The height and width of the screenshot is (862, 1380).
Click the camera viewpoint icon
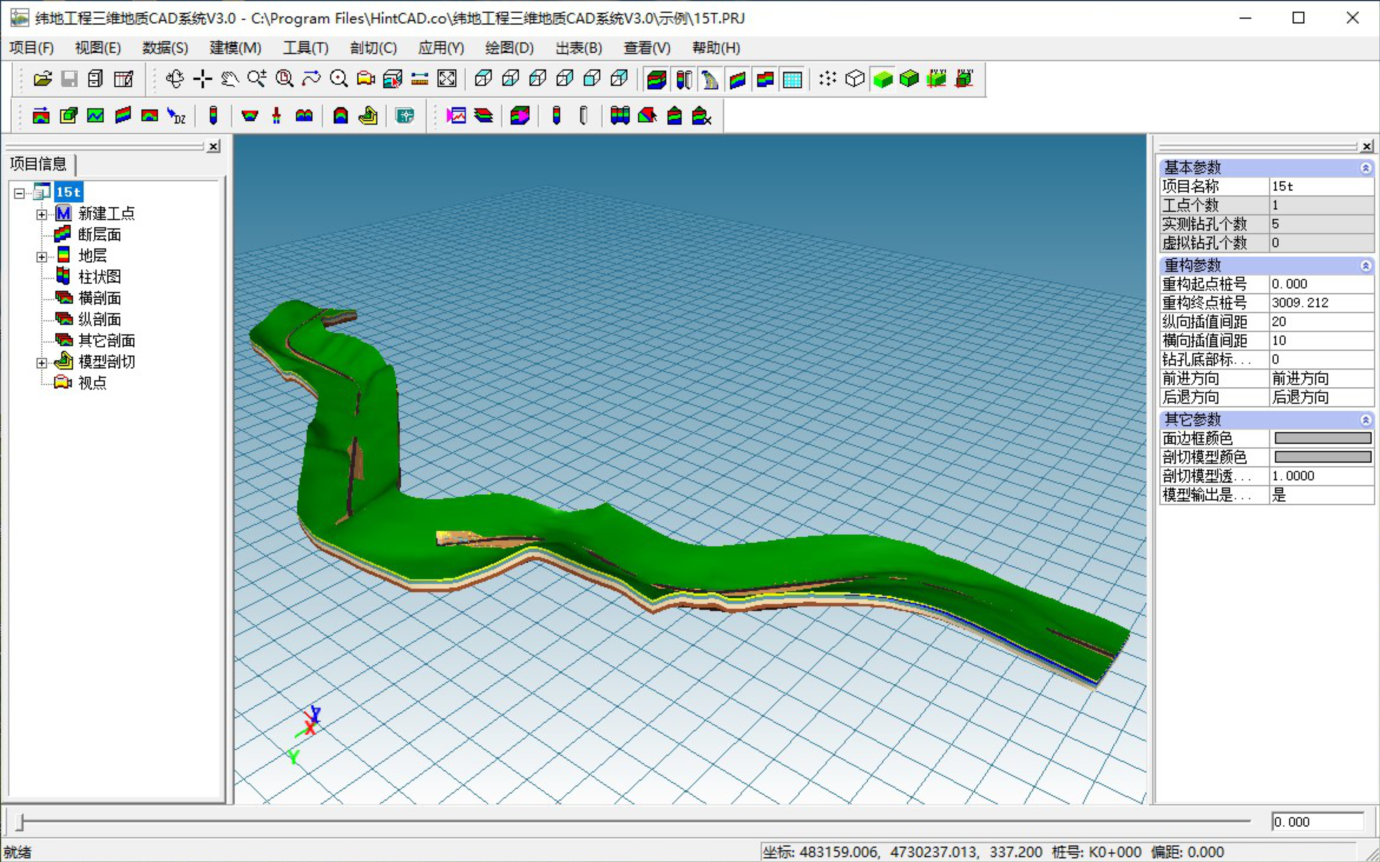366,79
